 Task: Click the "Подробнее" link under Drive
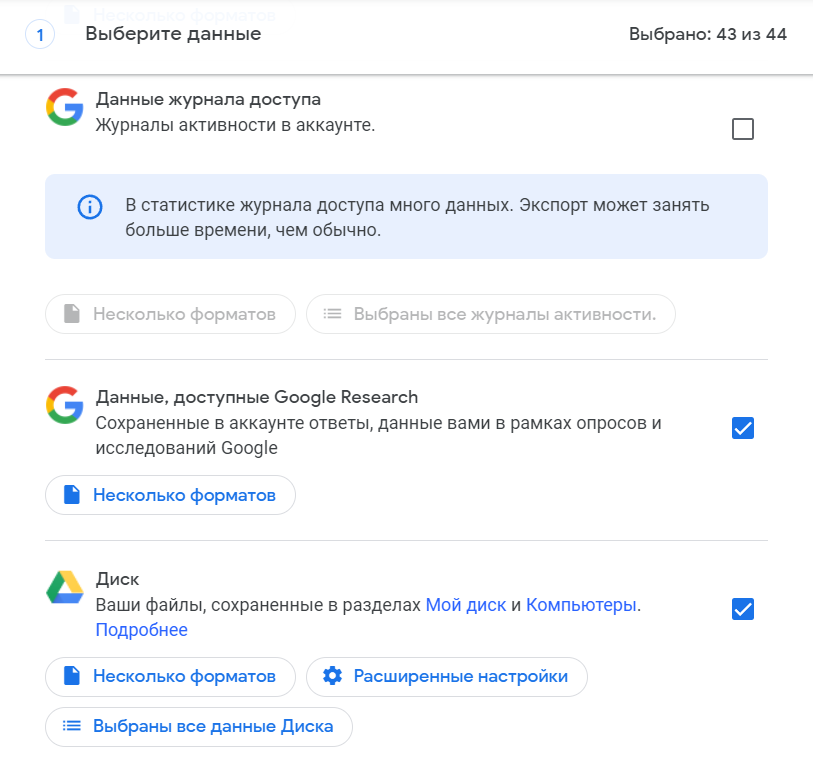coord(141,630)
